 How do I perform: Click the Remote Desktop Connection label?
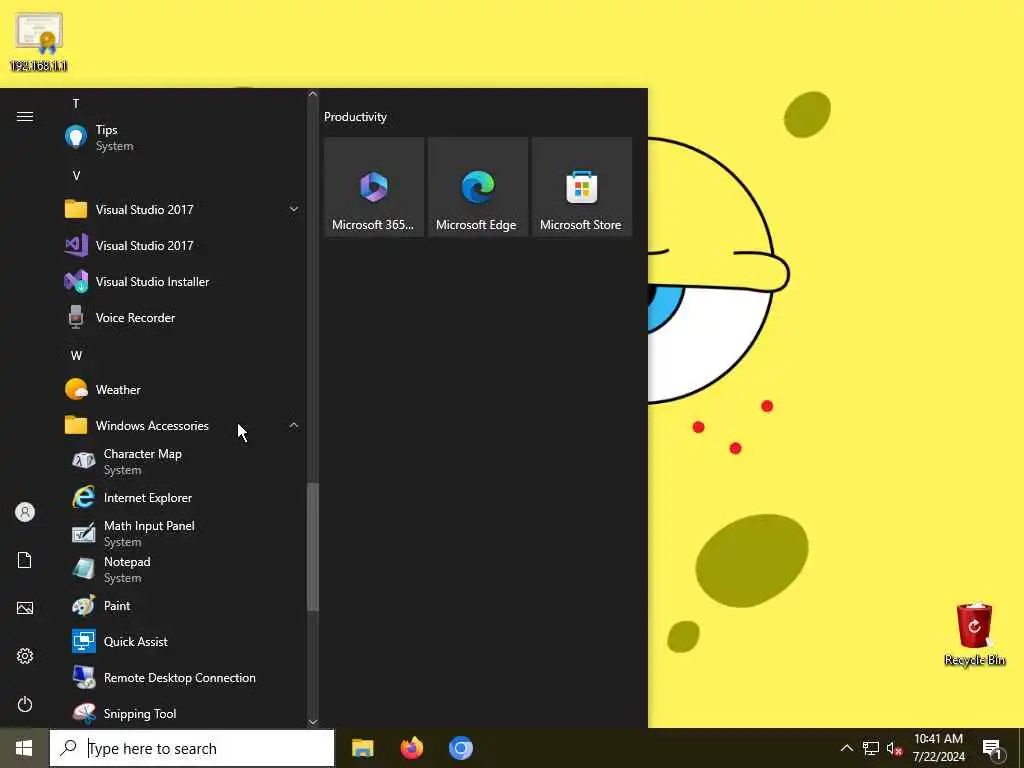[x=180, y=677]
